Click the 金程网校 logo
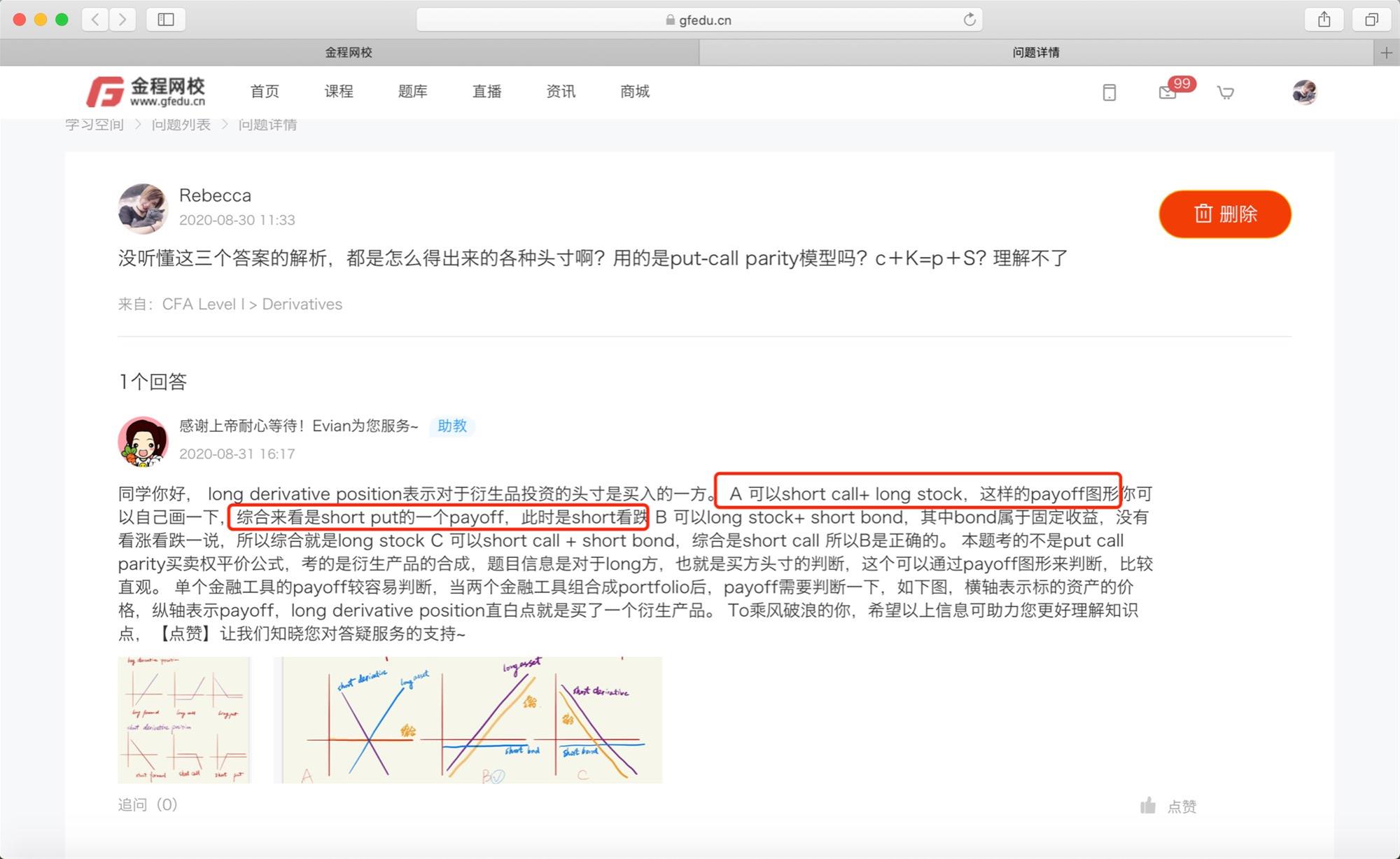 click(x=146, y=92)
